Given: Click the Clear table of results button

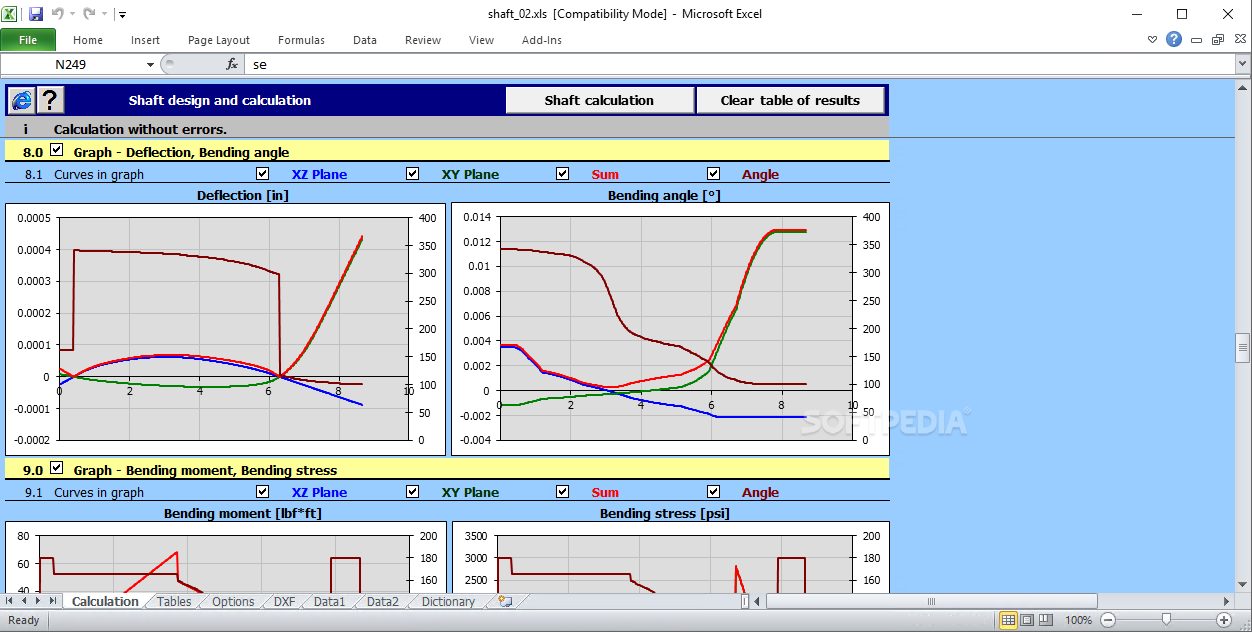Looking at the screenshot, I should pos(790,100).
